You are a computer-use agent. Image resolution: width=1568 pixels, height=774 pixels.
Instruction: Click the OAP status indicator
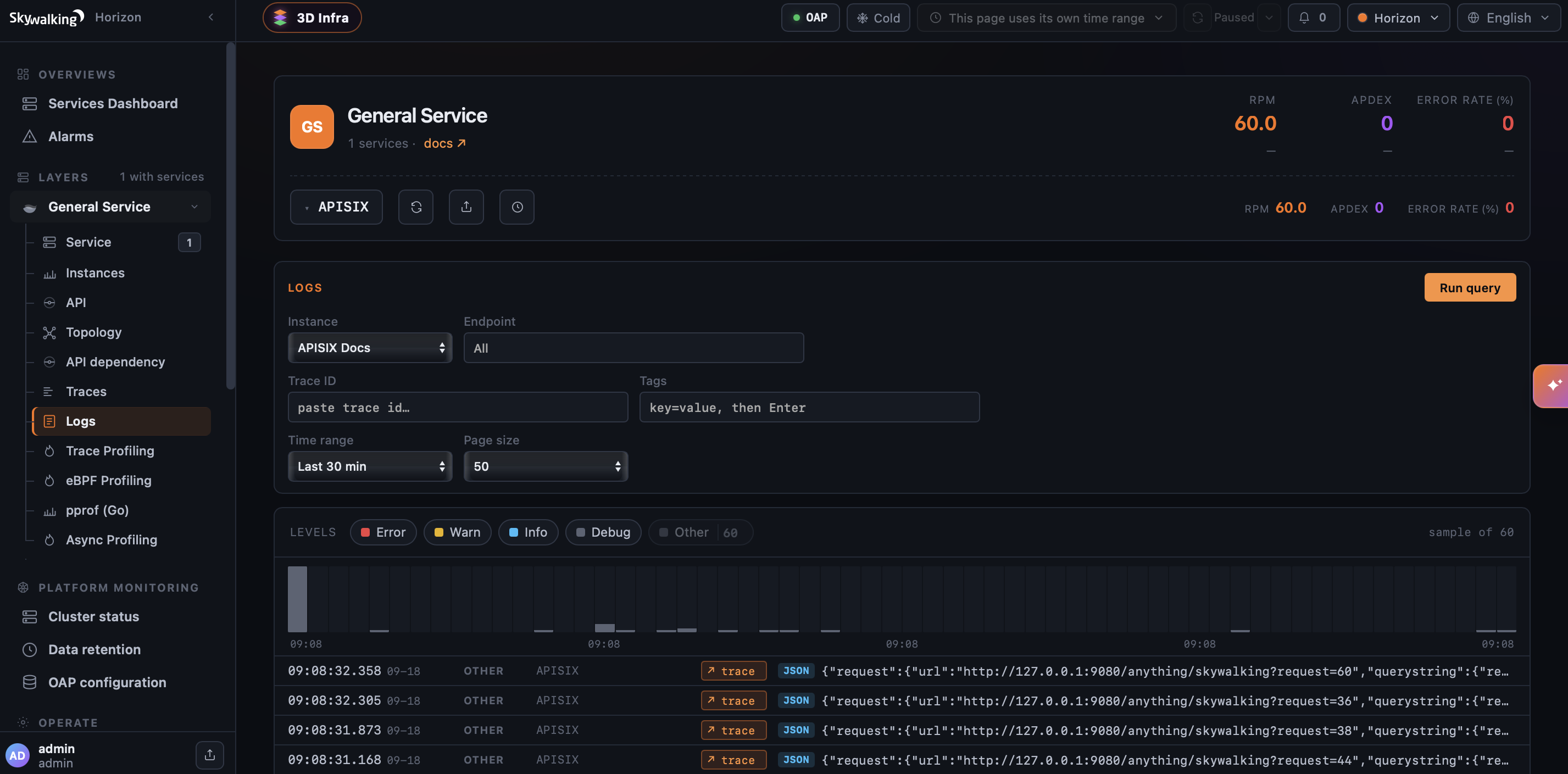[x=810, y=18]
